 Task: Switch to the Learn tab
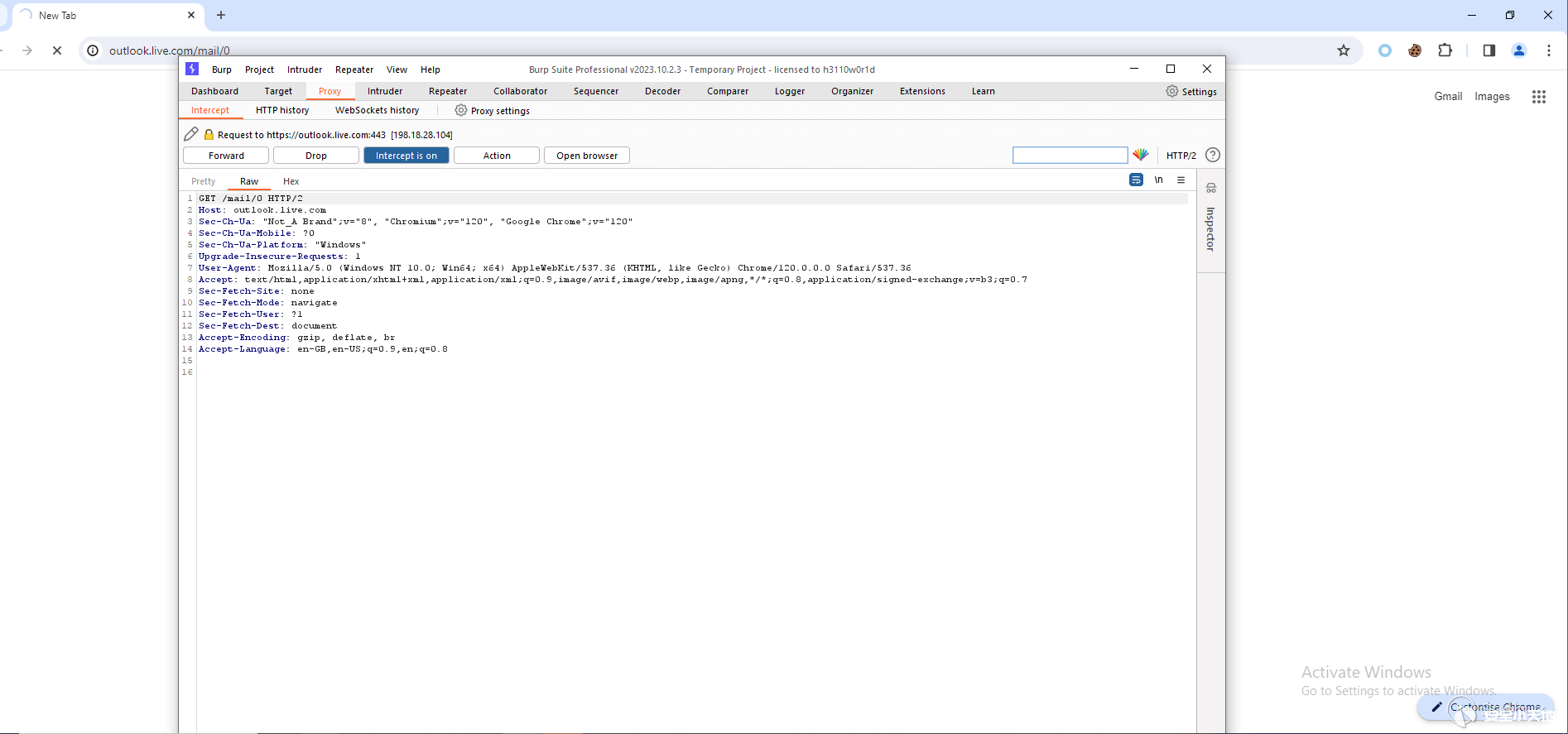[984, 91]
